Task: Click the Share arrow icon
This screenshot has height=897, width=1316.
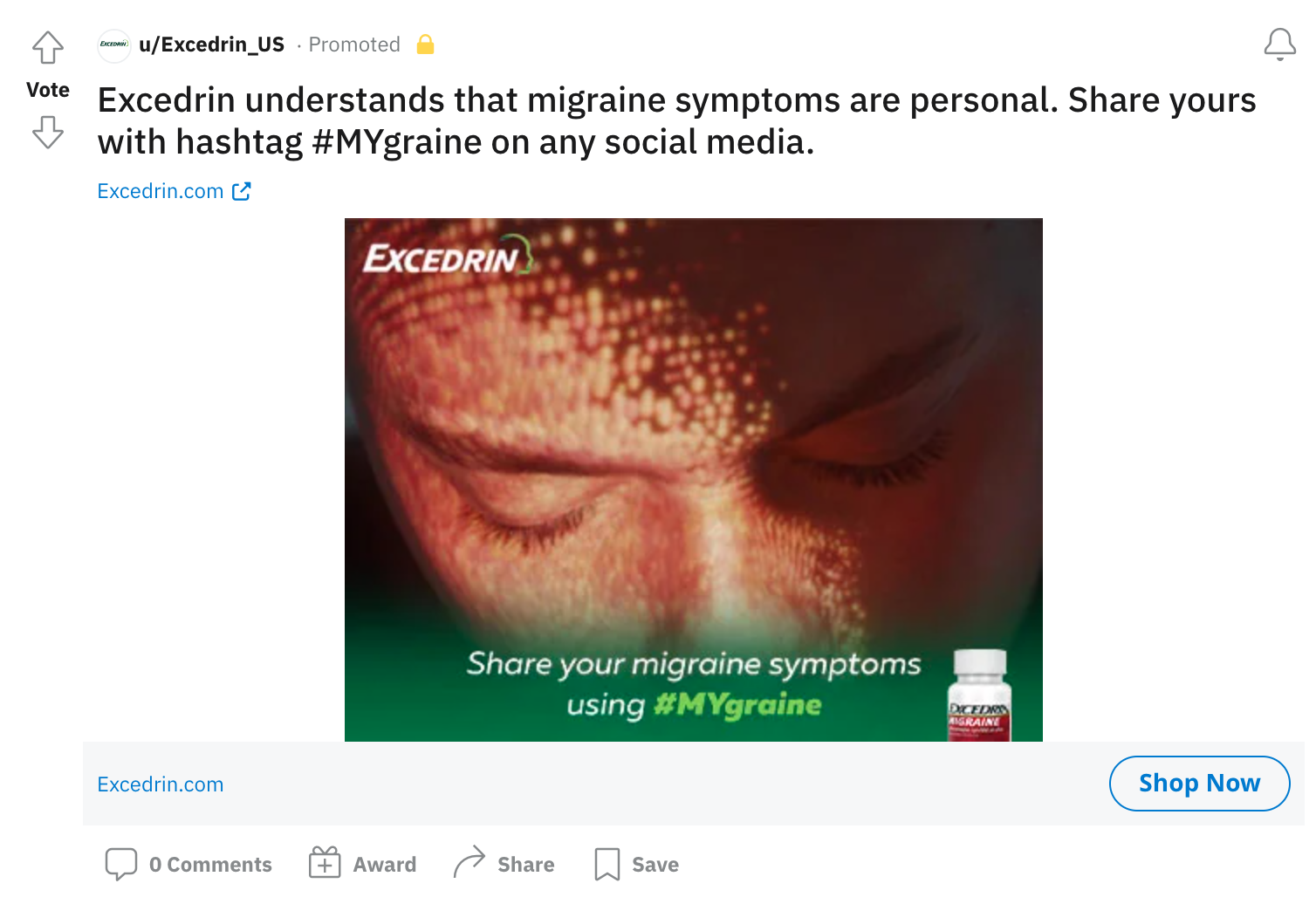Action: coord(469,862)
